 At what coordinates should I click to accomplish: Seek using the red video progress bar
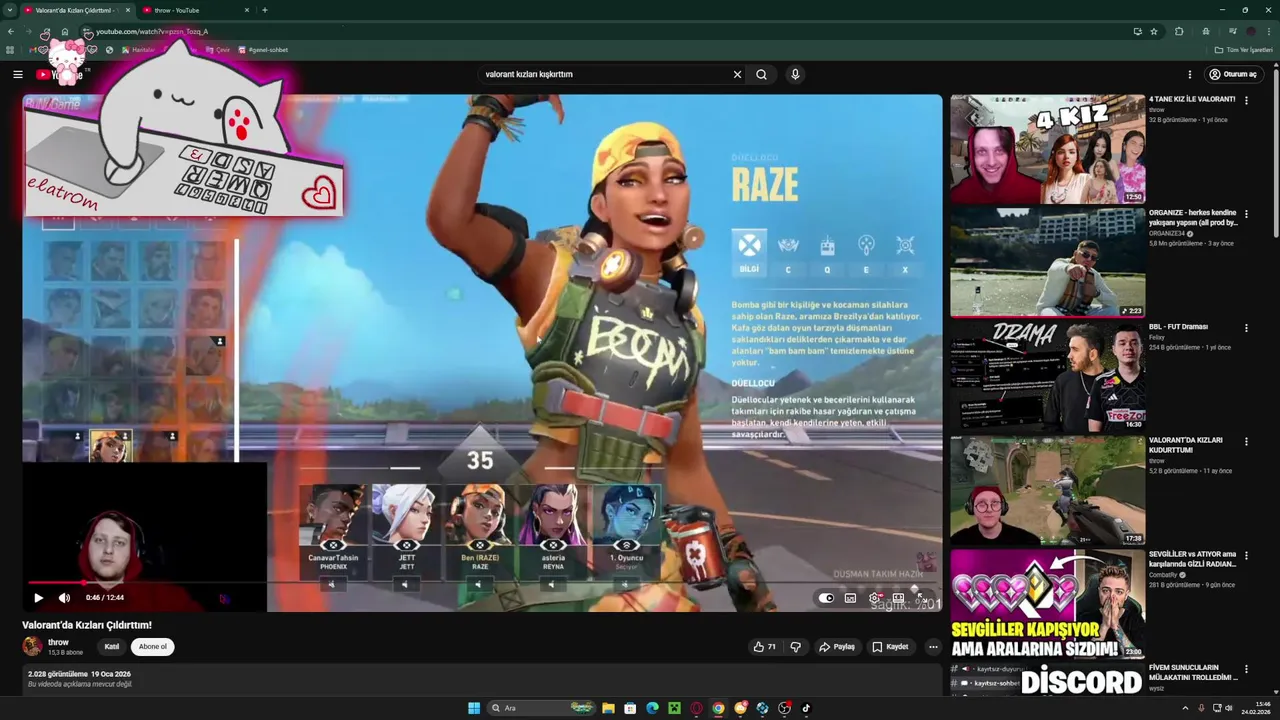pyautogui.click(x=482, y=582)
